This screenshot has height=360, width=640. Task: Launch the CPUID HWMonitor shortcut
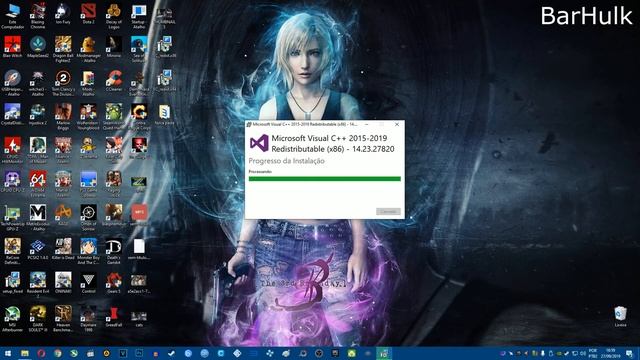pyautogui.click(x=12, y=150)
